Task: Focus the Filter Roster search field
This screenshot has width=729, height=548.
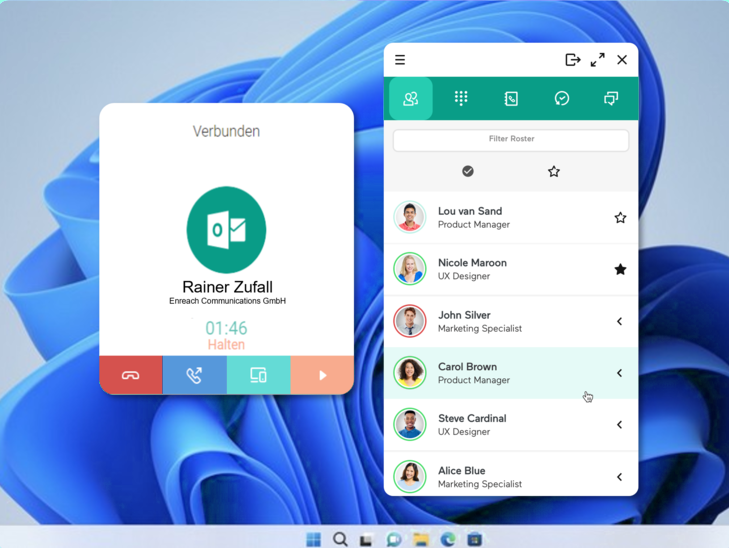Action: tap(511, 139)
